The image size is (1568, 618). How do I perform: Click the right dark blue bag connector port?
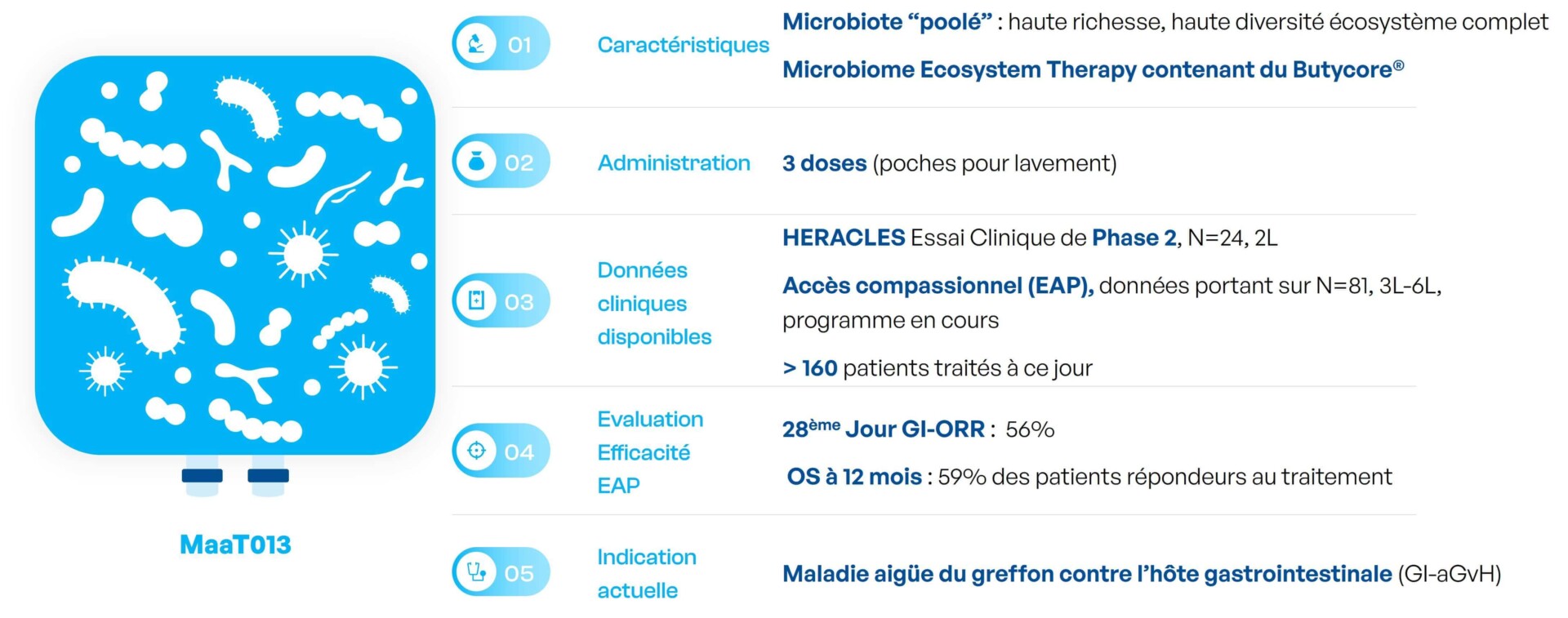pos(268,475)
